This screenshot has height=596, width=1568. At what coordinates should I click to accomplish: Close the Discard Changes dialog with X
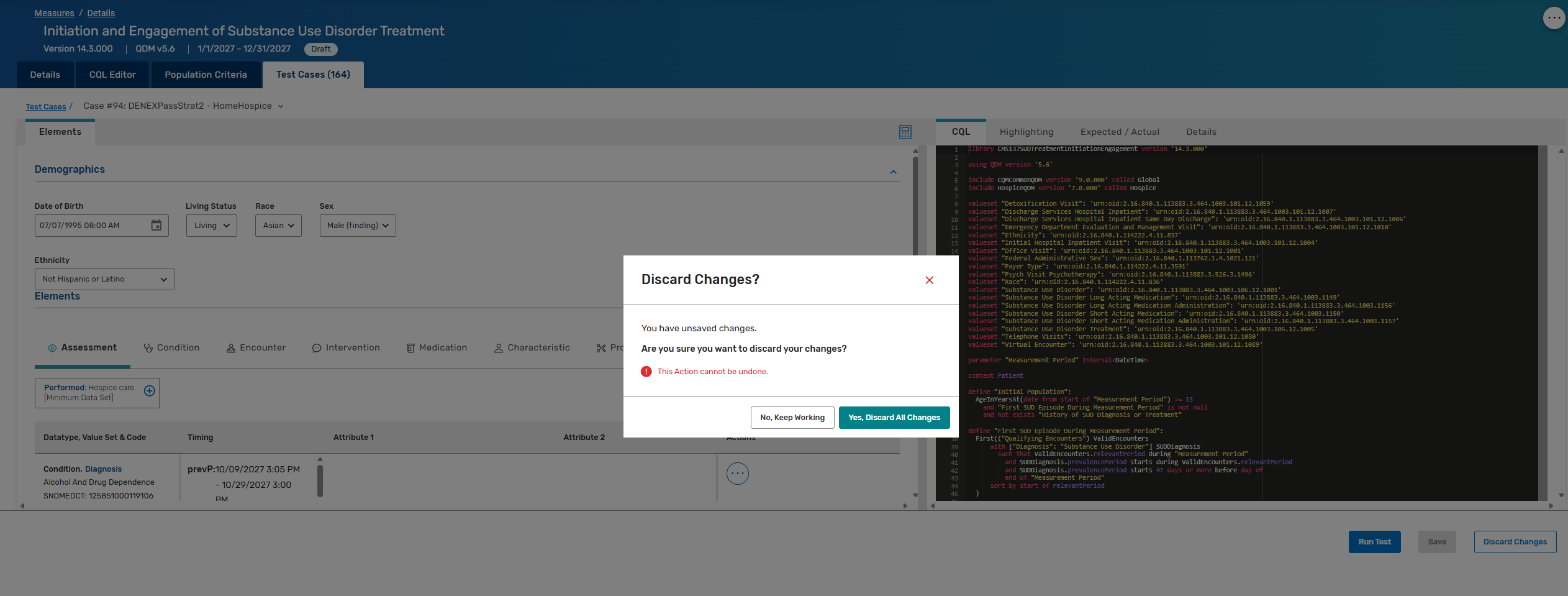(x=929, y=280)
